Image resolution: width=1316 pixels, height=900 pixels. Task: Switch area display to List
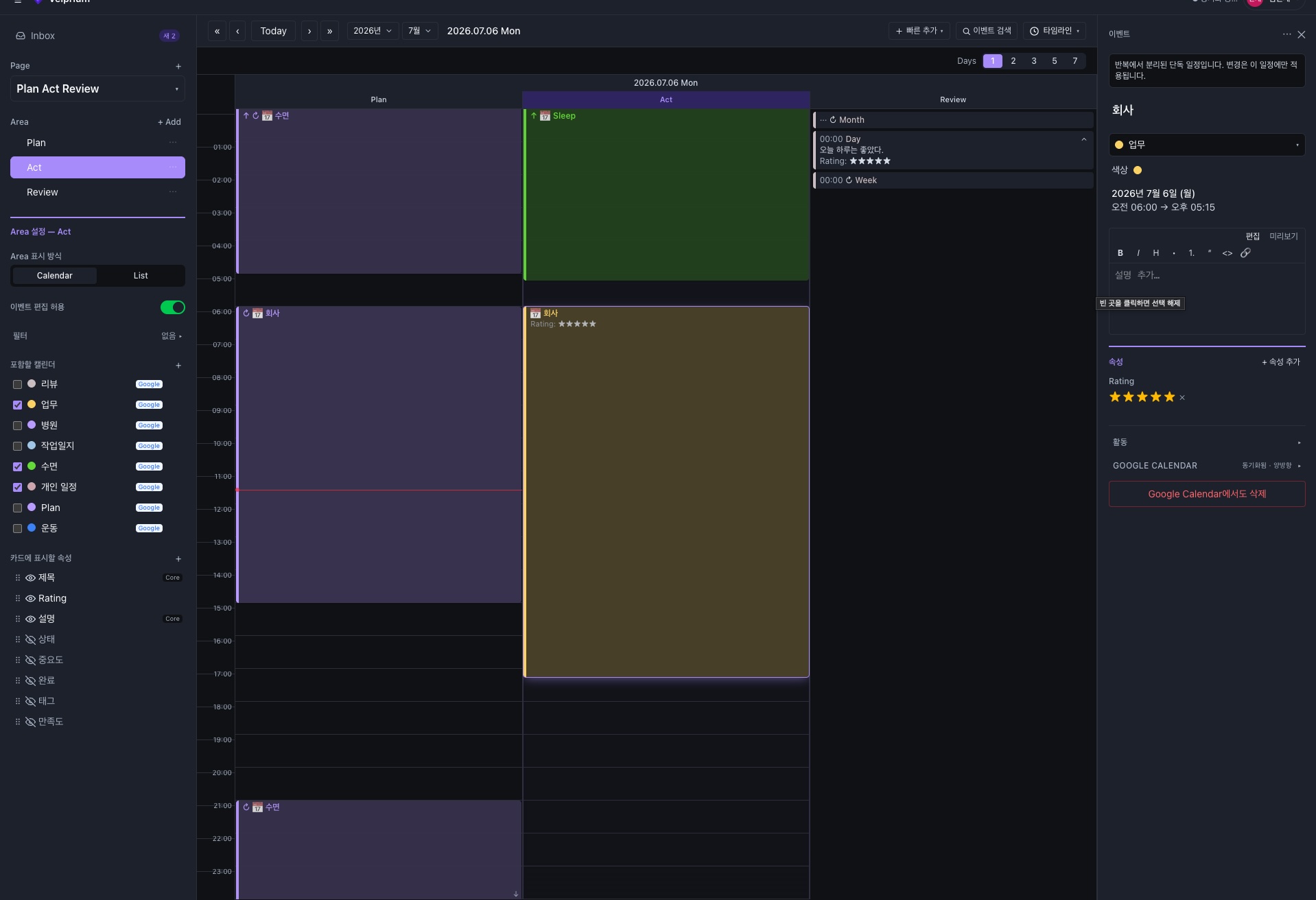pyautogui.click(x=141, y=276)
